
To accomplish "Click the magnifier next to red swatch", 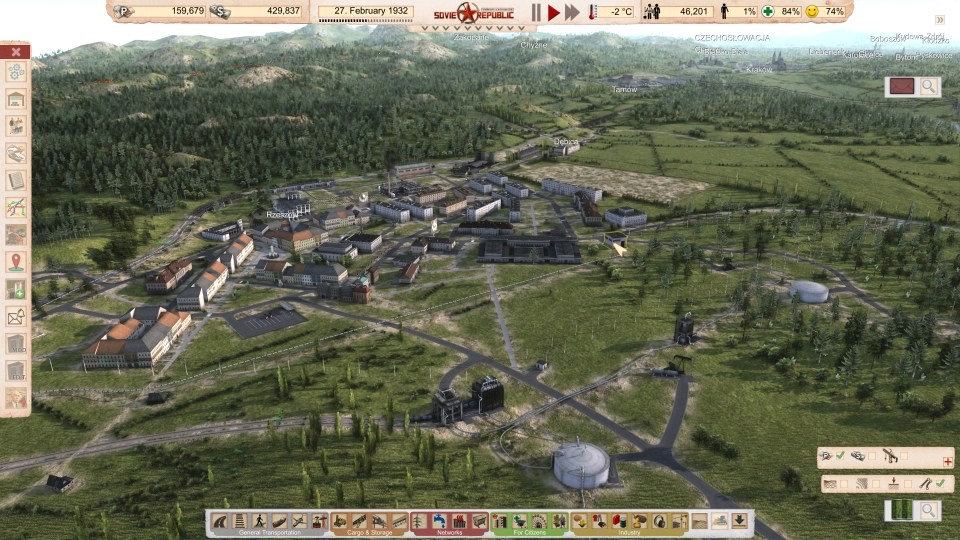I will 928,86.
